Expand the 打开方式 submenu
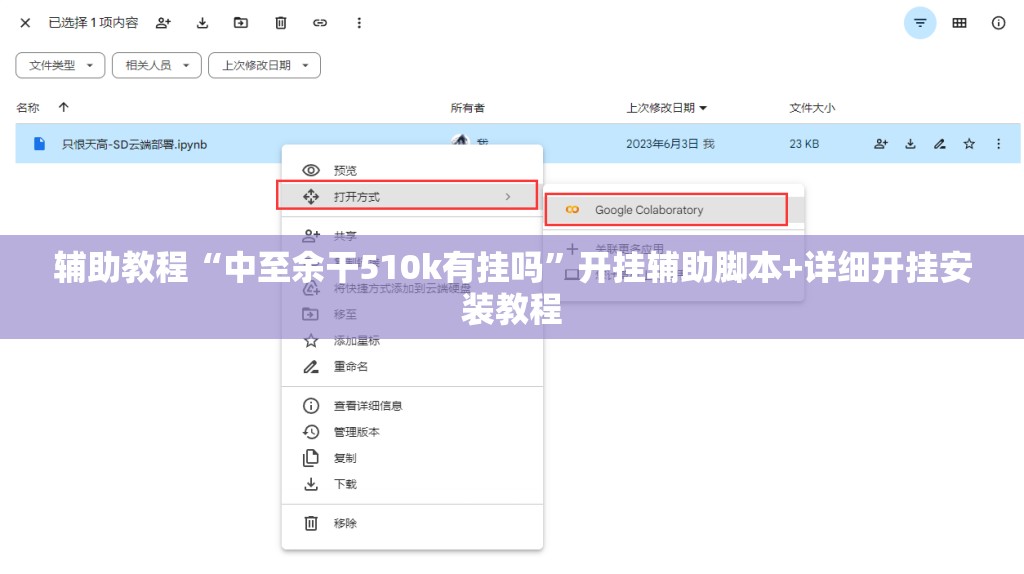 407,196
